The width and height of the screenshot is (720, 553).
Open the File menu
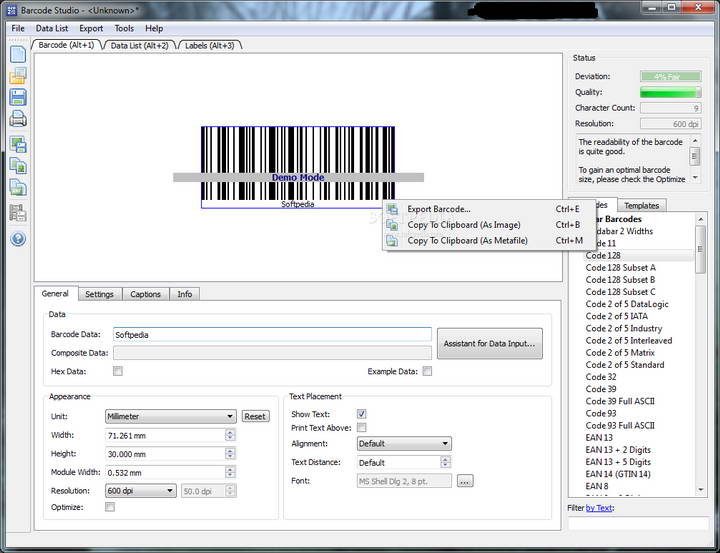point(18,28)
